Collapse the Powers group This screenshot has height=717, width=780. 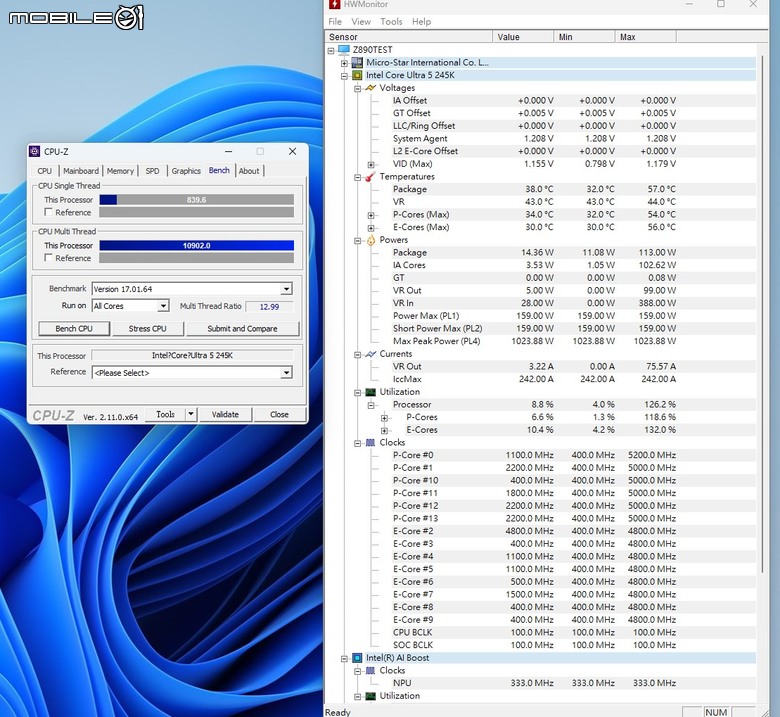click(x=357, y=241)
